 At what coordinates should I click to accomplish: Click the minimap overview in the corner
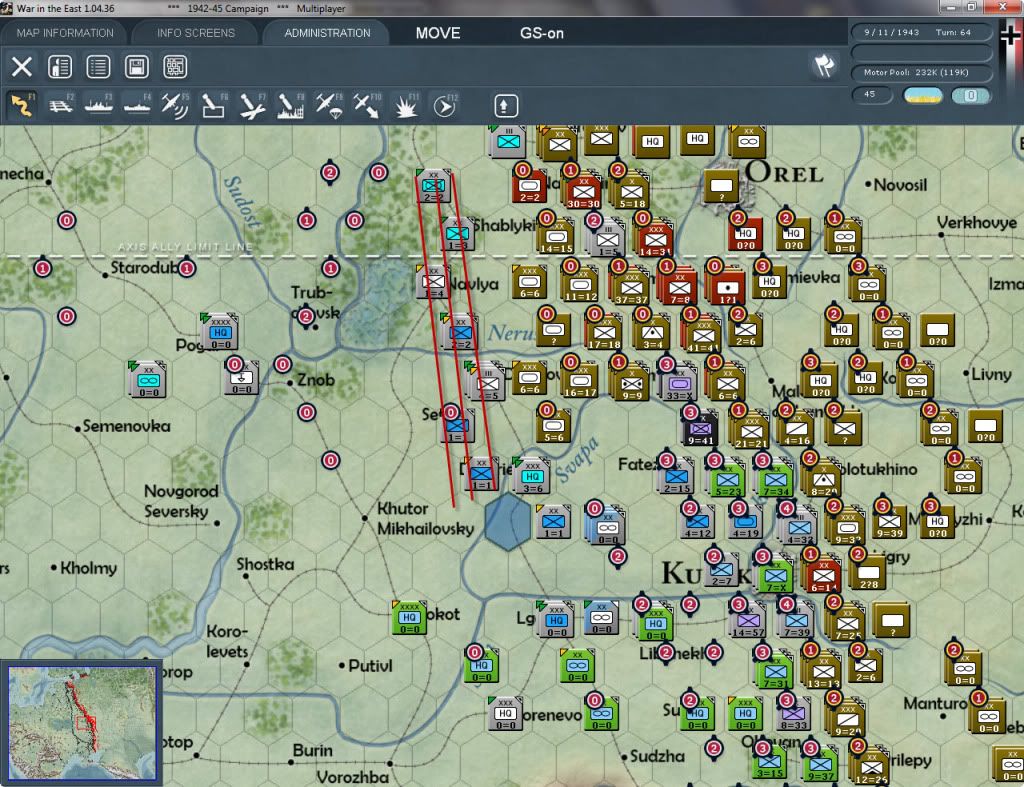[x=82, y=723]
